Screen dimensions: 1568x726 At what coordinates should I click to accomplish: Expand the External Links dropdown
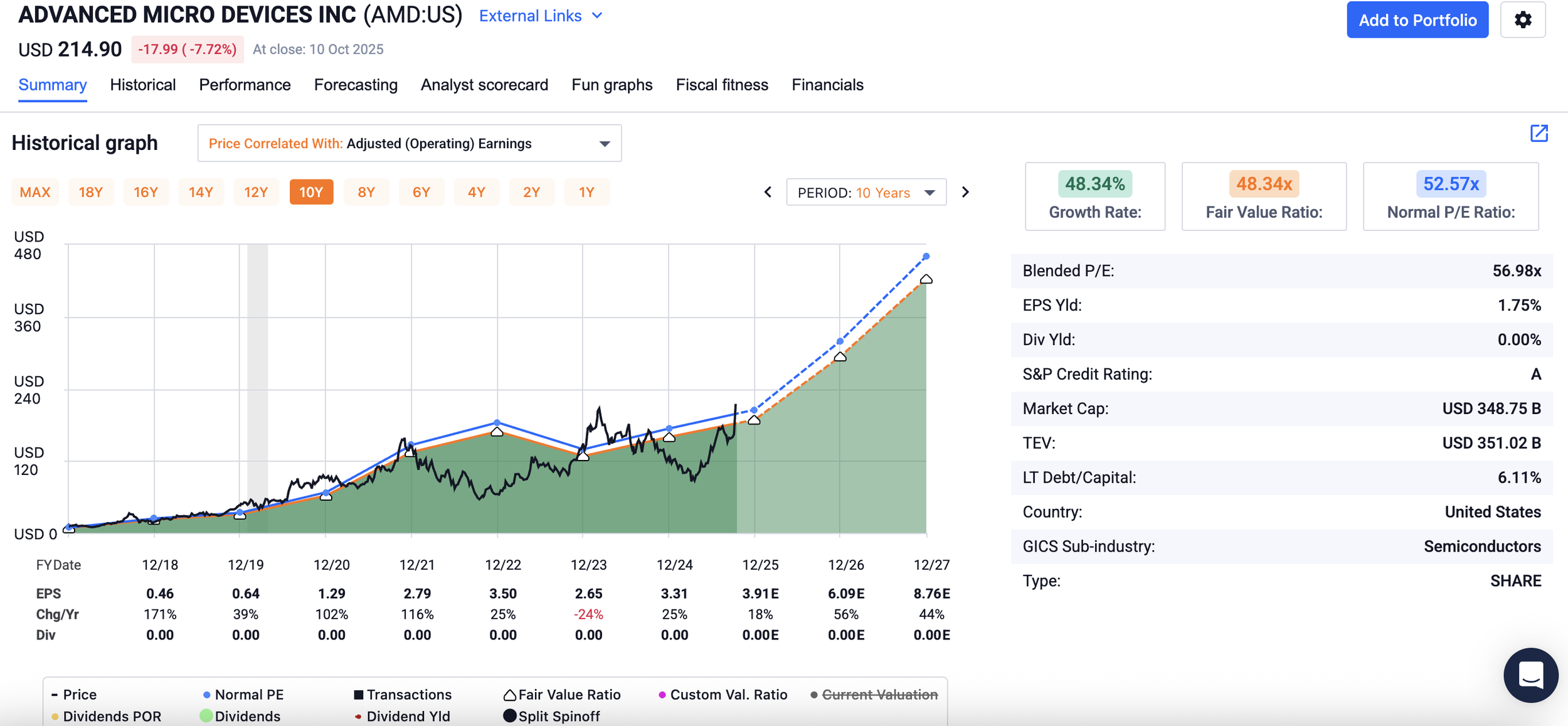[541, 16]
